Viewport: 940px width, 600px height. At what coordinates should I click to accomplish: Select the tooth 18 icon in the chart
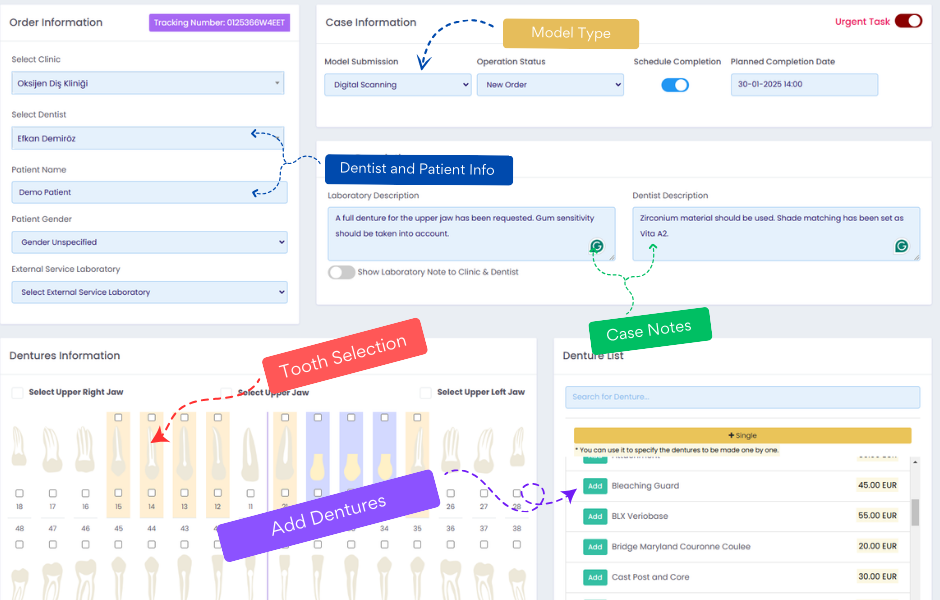pyautogui.click(x=19, y=445)
